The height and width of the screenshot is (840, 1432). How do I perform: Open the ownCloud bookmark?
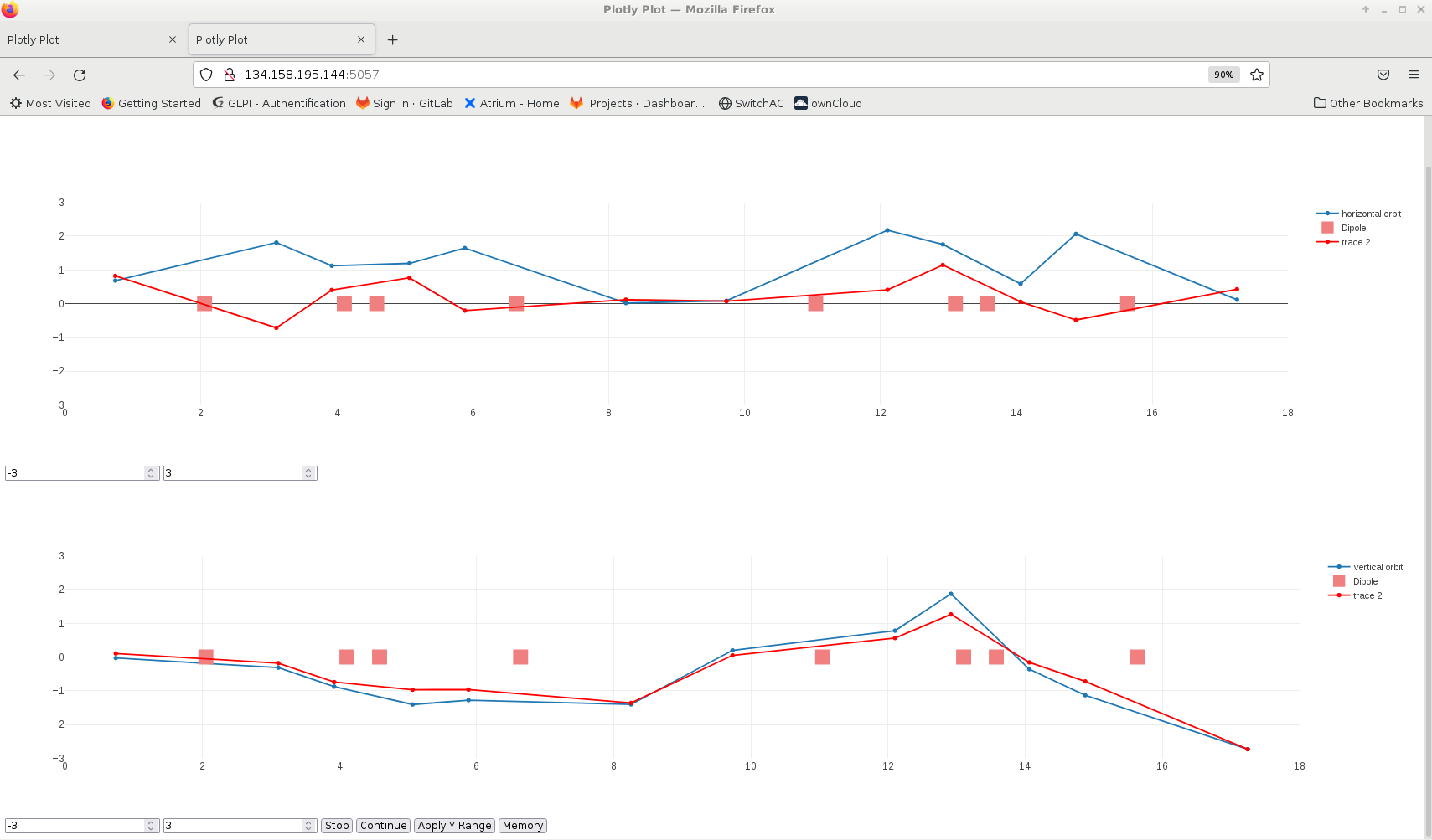828,103
